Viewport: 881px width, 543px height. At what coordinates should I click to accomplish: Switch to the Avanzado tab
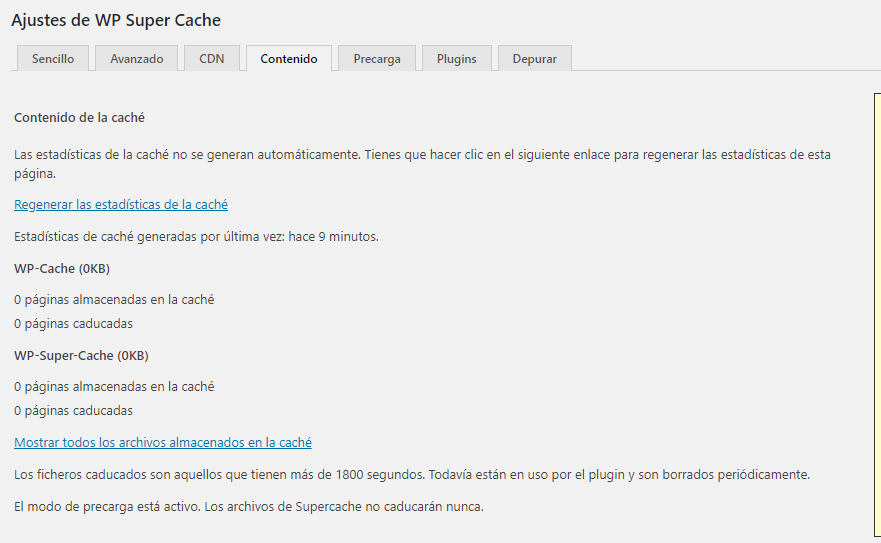(x=137, y=58)
